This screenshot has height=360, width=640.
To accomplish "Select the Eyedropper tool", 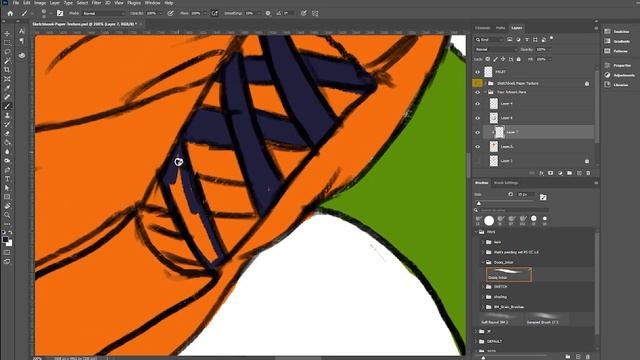I will [x=7, y=88].
